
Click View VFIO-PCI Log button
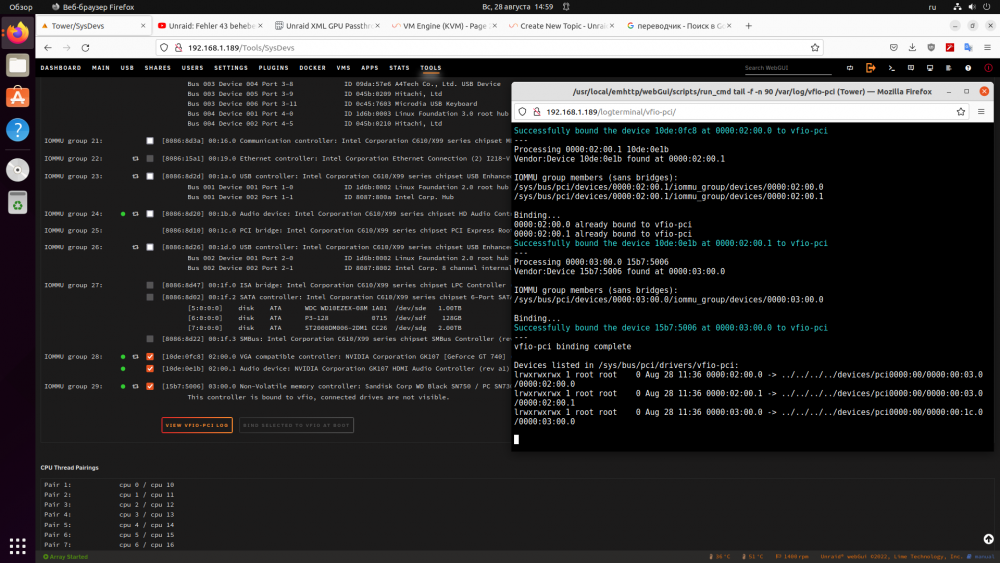coord(197,425)
